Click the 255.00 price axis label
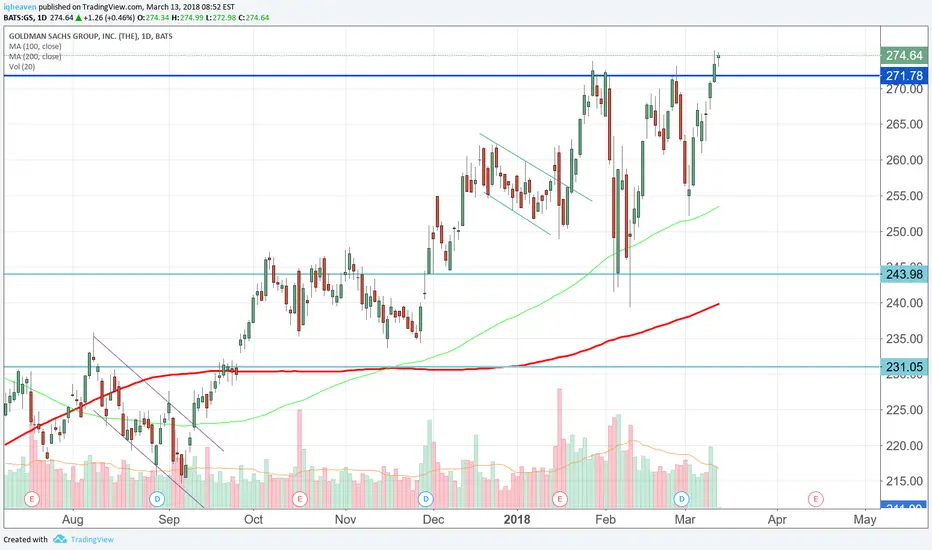932x550 pixels. (904, 196)
